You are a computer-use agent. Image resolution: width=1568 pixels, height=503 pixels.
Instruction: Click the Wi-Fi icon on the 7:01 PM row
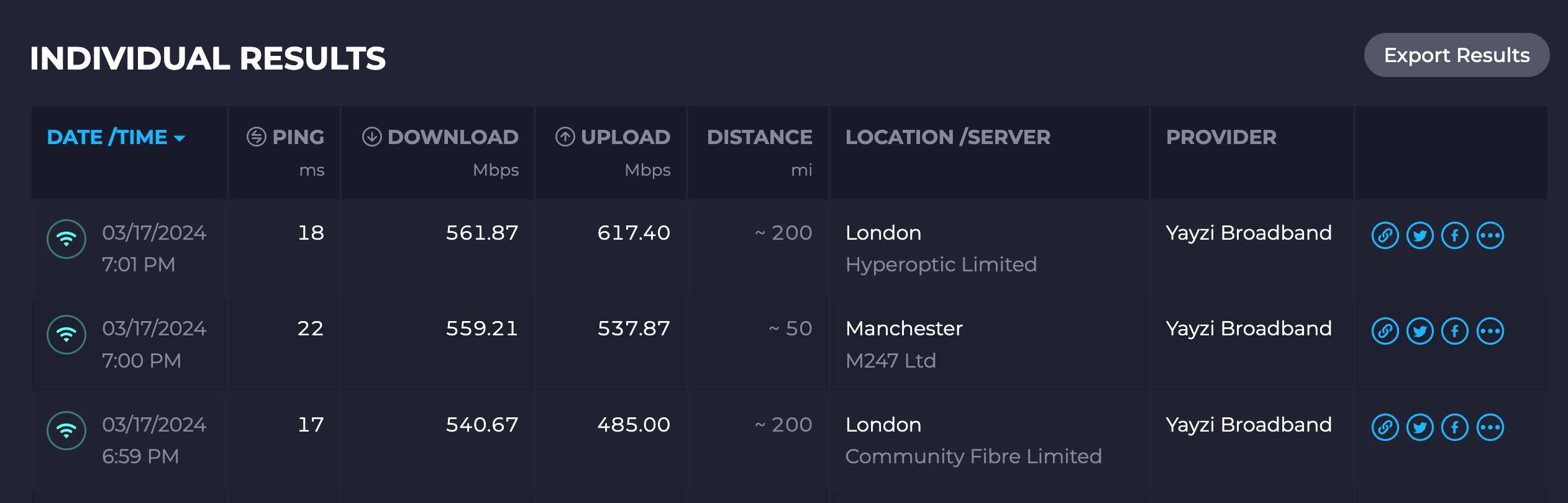tap(66, 239)
